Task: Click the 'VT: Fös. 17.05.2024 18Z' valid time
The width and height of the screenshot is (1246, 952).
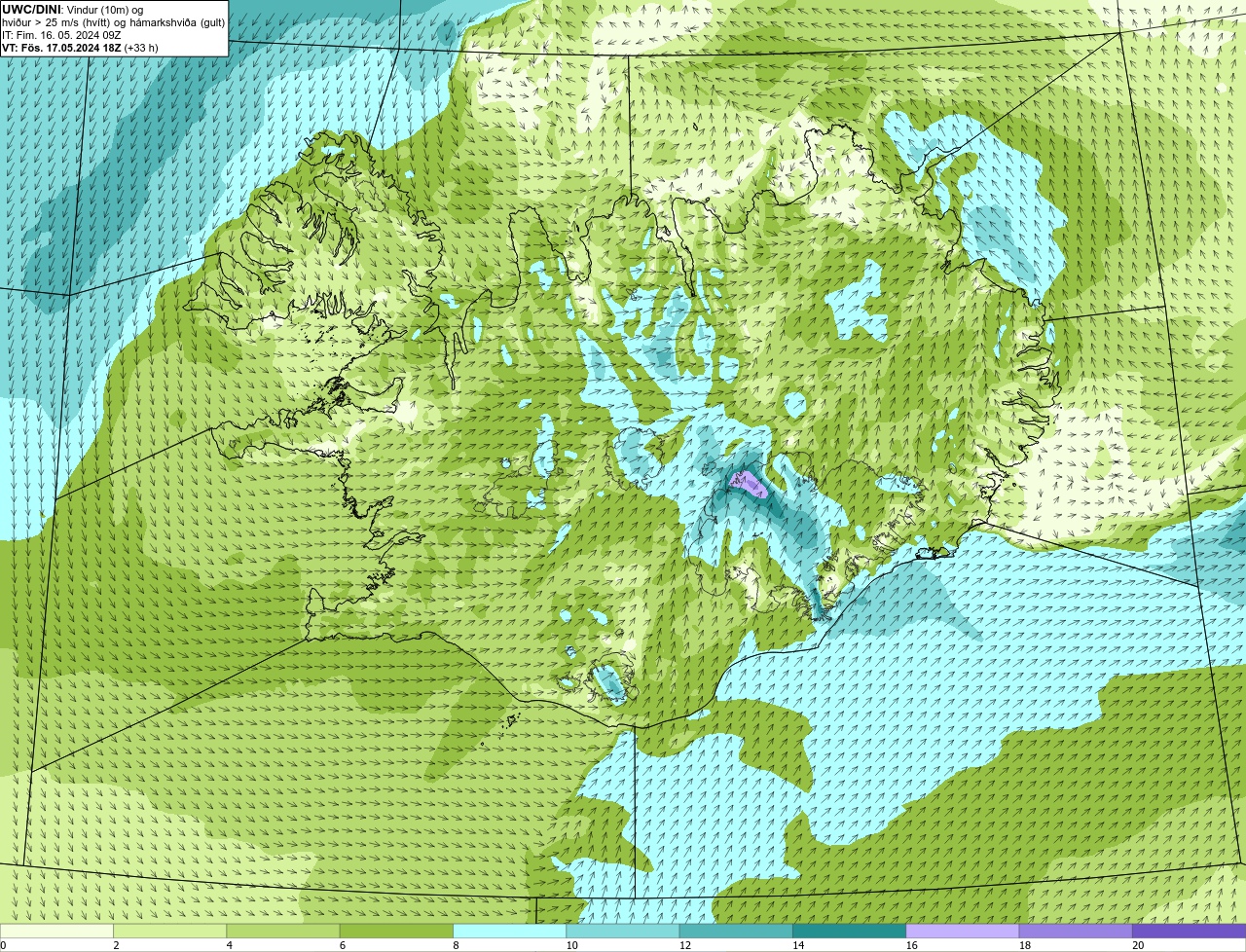Action: 61,48
